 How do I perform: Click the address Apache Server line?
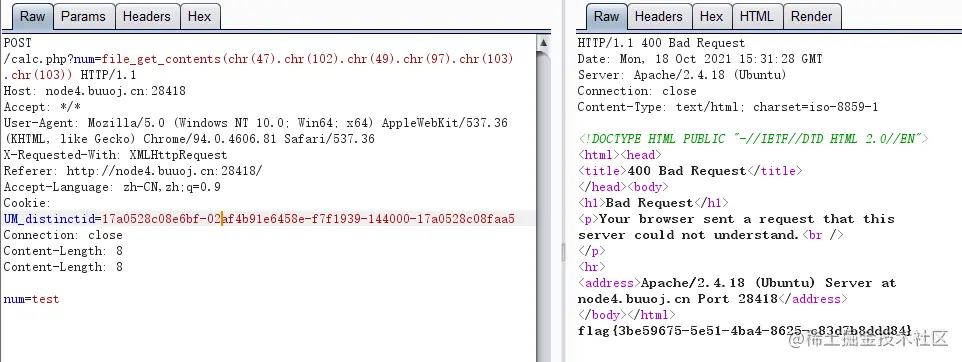click(737, 291)
